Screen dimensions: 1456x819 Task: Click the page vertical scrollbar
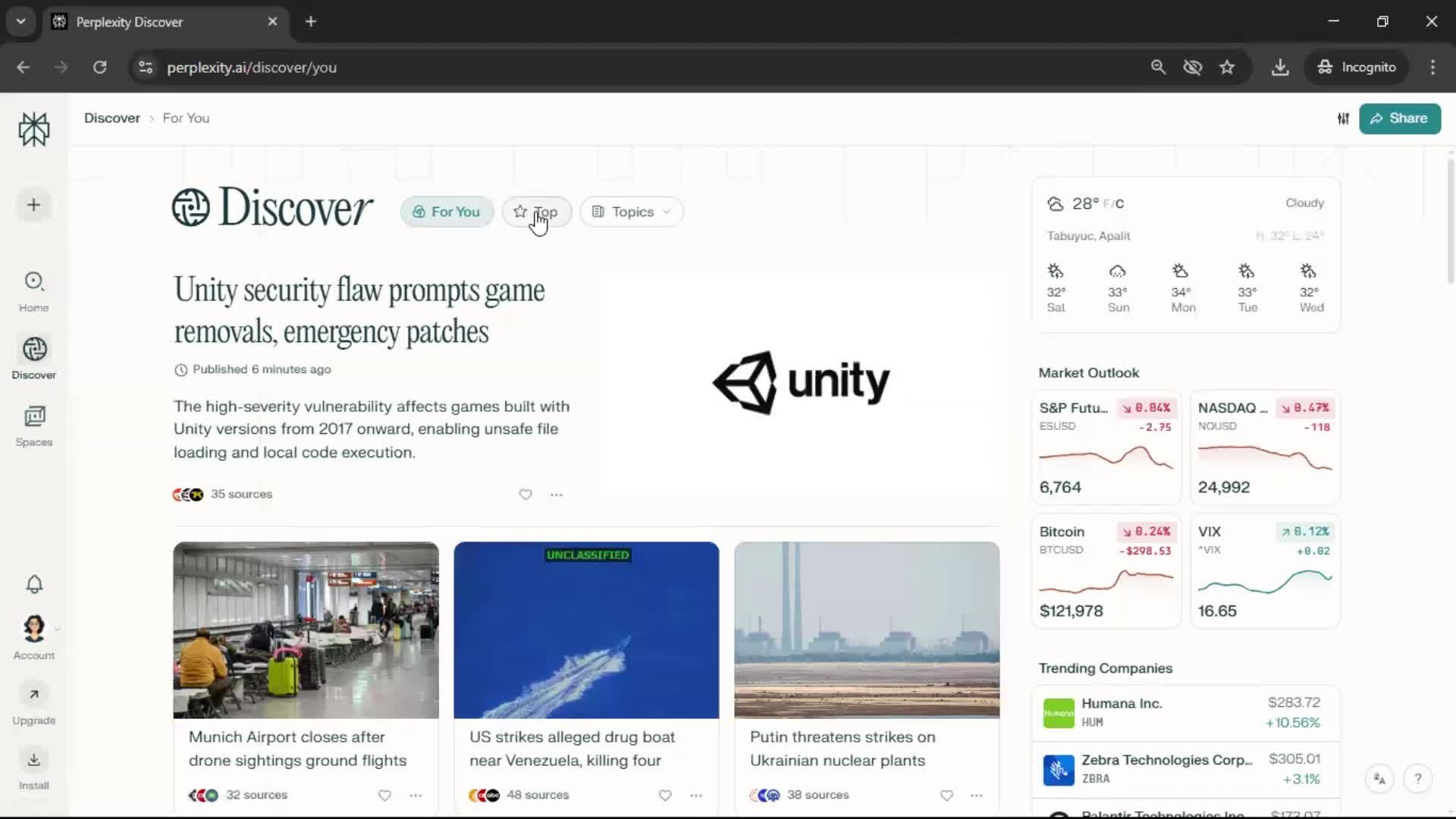[x=1450, y=220]
